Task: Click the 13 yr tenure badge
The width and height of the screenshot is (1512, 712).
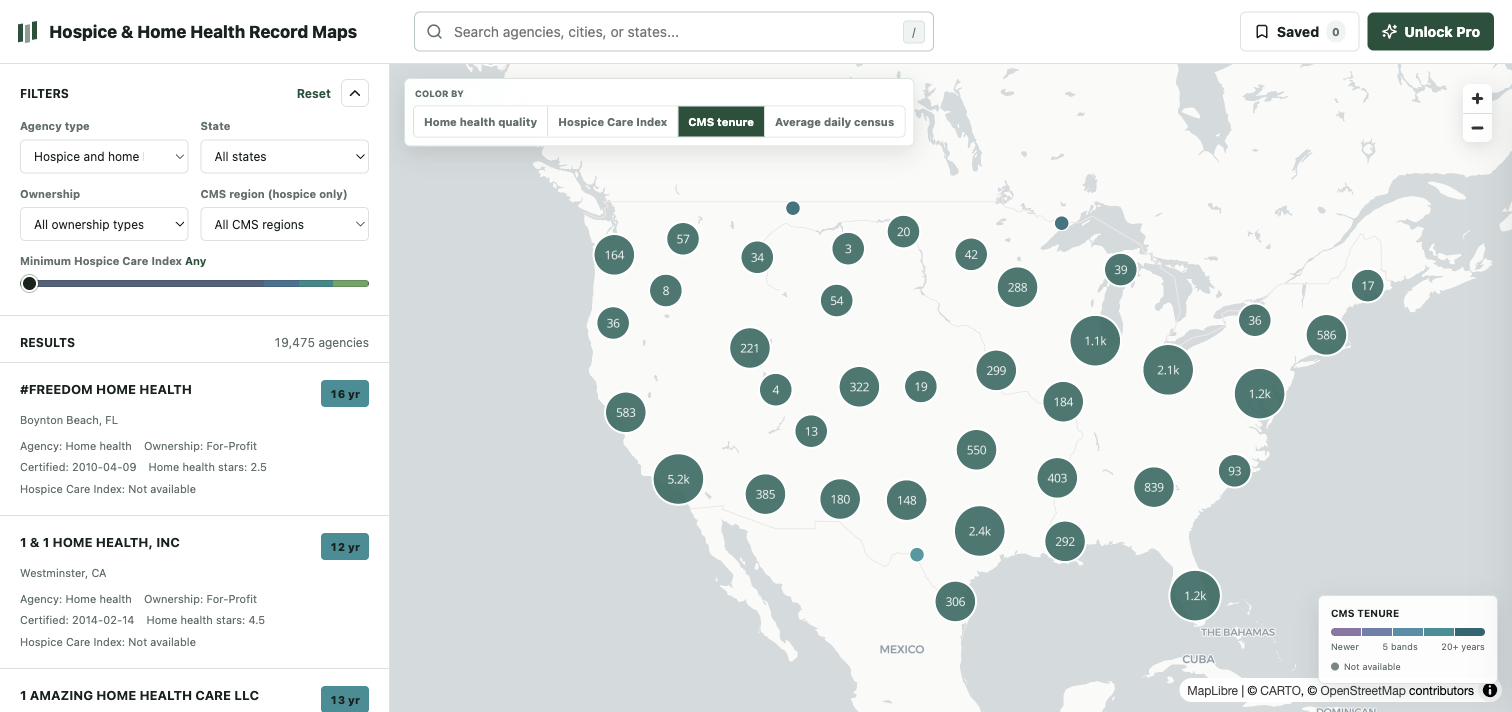Action: [x=345, y=699]
